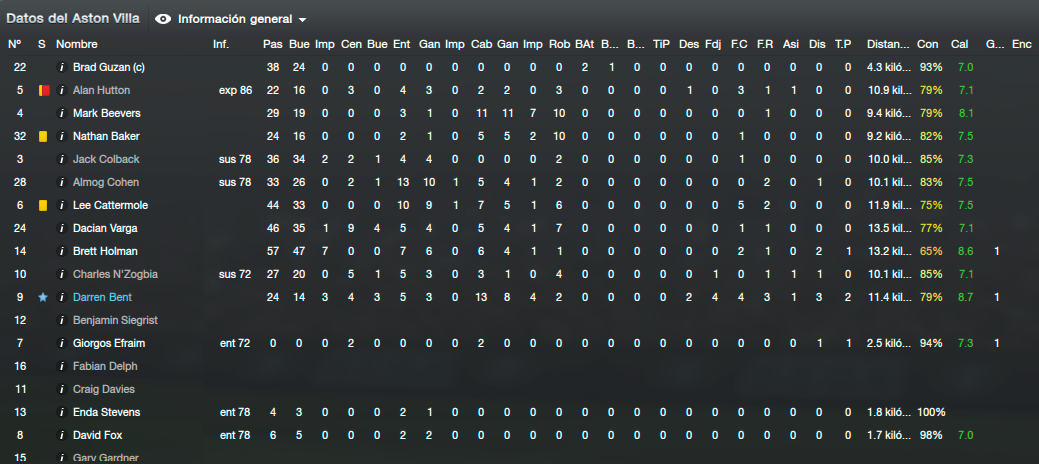Sort players by Cal rating column
1039x464 pixels.
click(959, 44)
